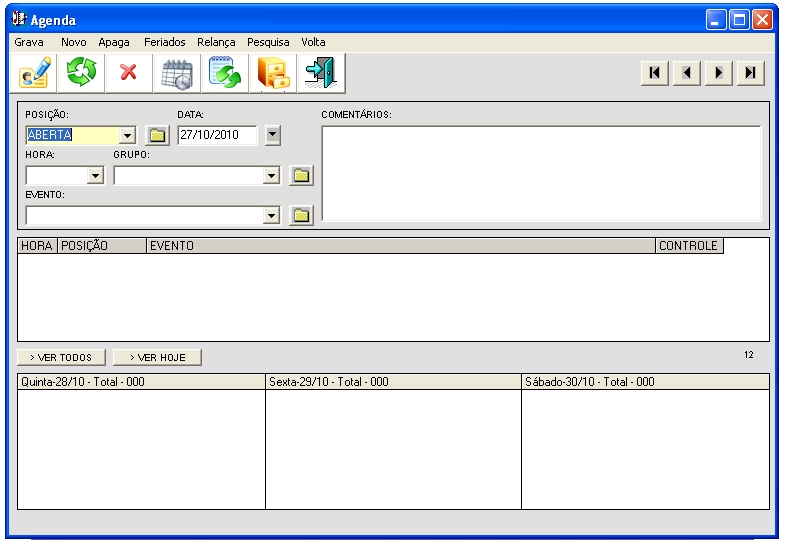Viewport: 785px width, 544px height.
Task: Click the VER TODOS button
Action: (61, 357)
